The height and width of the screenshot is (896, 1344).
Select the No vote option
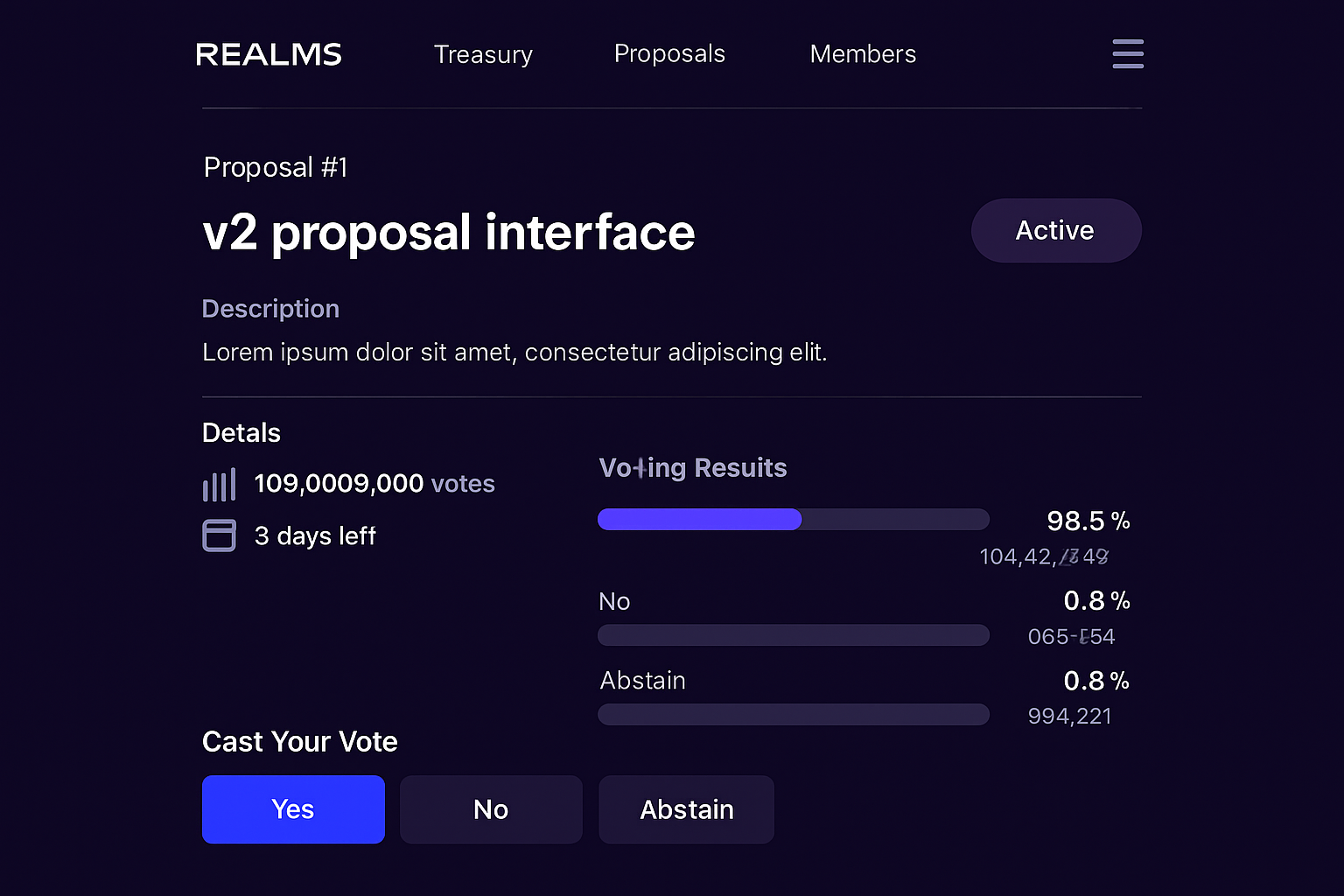[491, 809]
